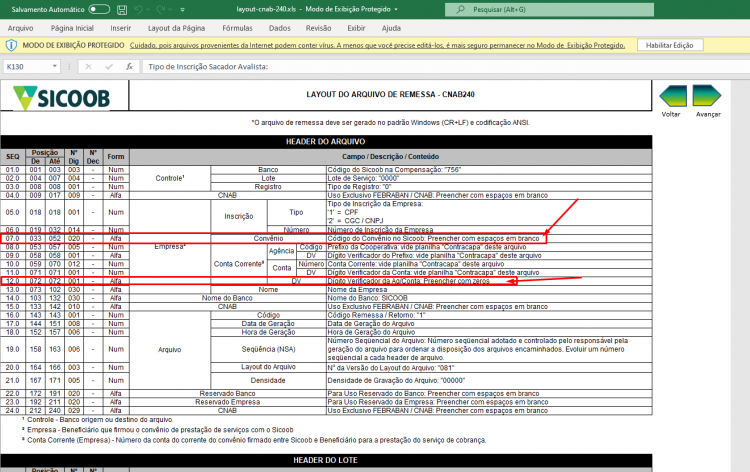Click the formula bar cancel X icon
This screenshot has height=472, width=750.
(x=88, y=66)
